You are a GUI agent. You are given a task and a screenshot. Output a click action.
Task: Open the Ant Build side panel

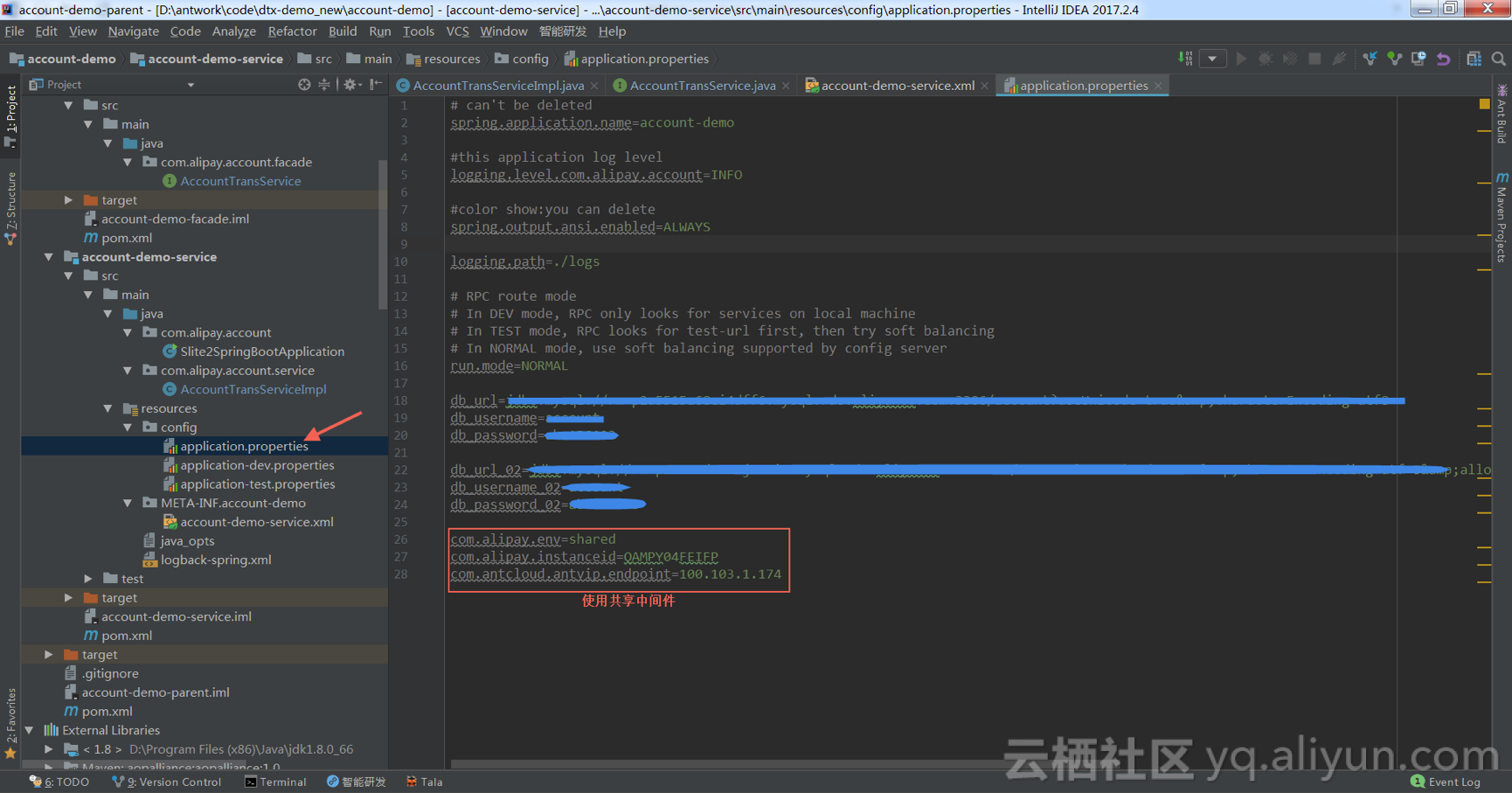[1502, 114]
